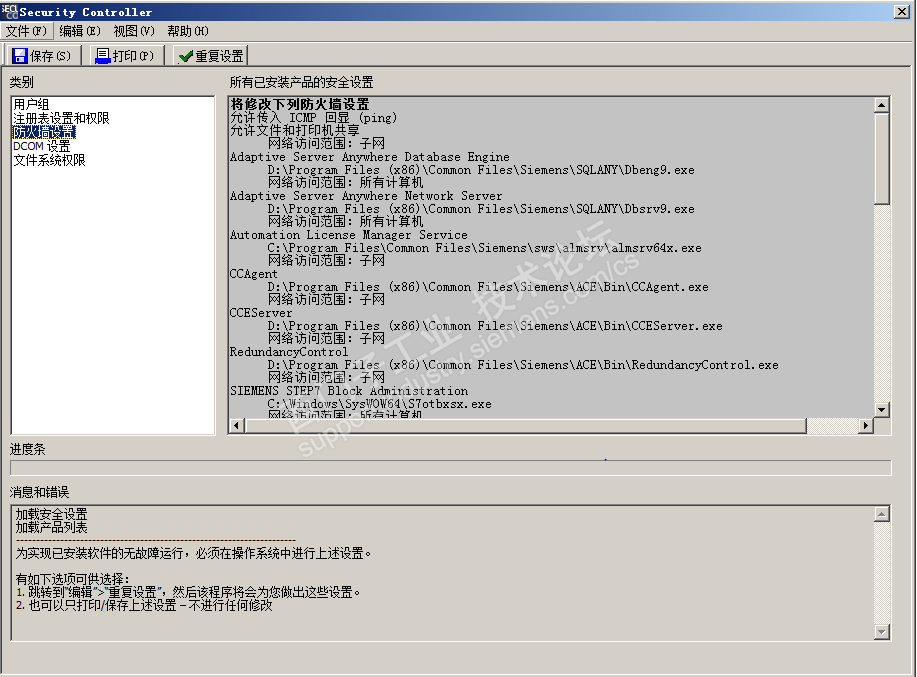Click the S7otbxsx.exe path line
This screenshot has width=917, height=677.
[x=380, y=403]
